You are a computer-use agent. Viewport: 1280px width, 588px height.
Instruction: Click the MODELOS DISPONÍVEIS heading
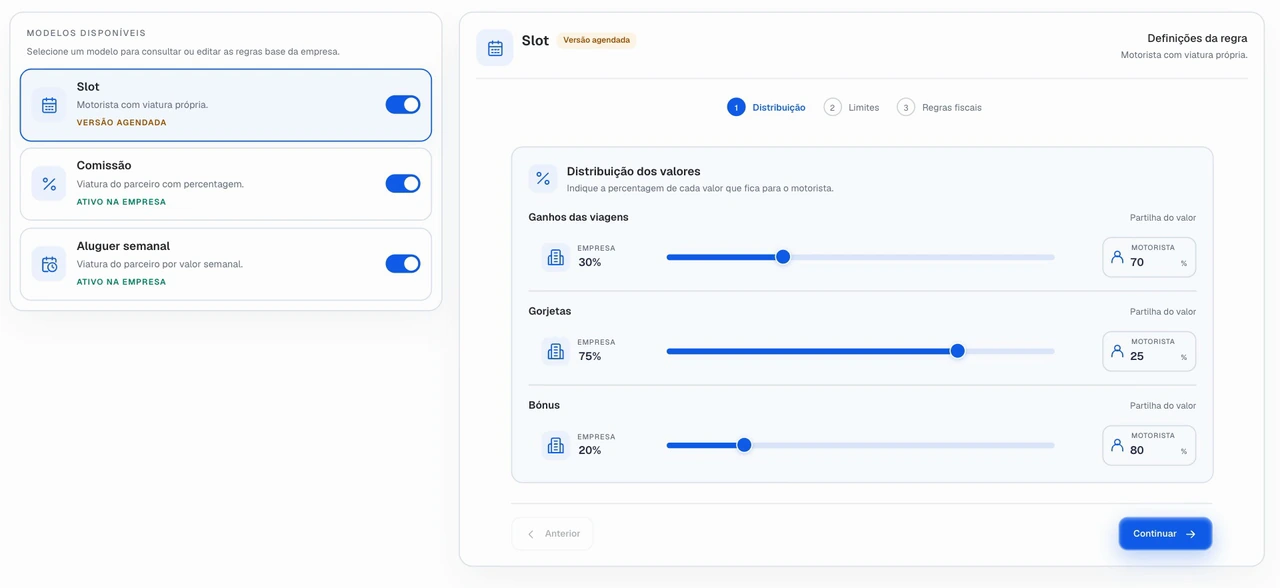[x=86, y=33]
